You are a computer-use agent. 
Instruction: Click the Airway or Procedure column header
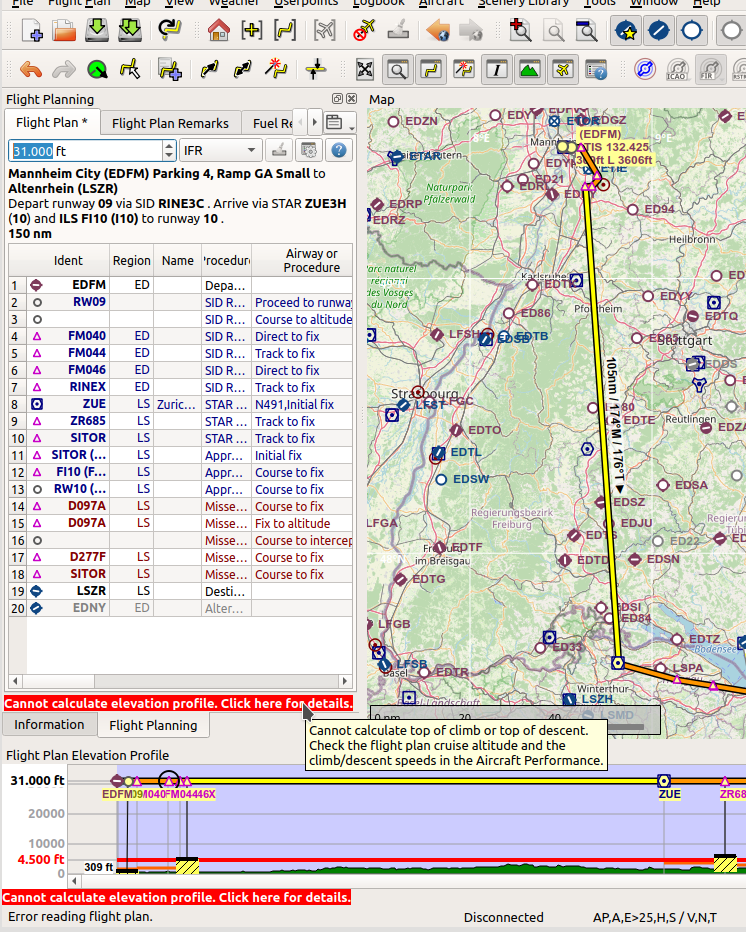click(x=303, y=260)
